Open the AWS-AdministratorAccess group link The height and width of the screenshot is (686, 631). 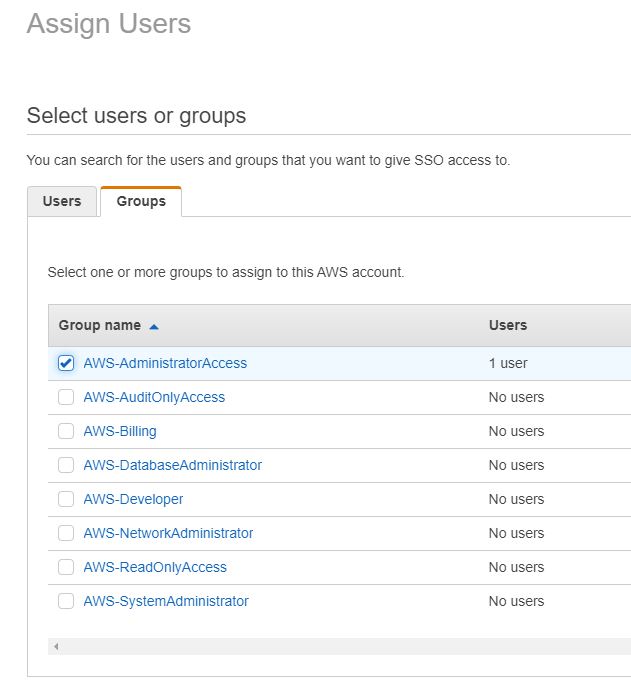165,363
